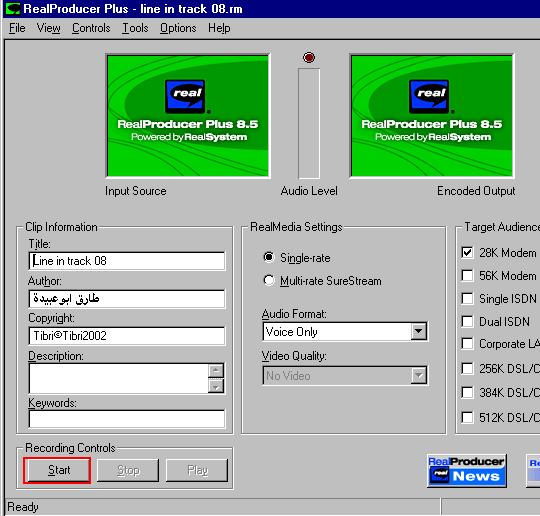The height and width of the screenshot is (516, 540).
Task: Click the Copyright input field
Action: click(127, 336)
